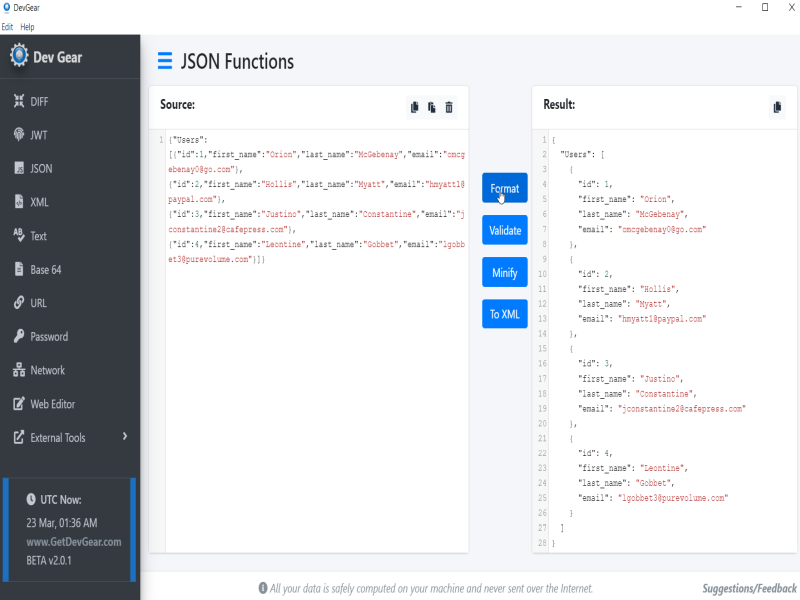The height and width of the screenshot is (600, 800).
Task: Go to the Base 64 sidebar label
Action: point(46,270)
